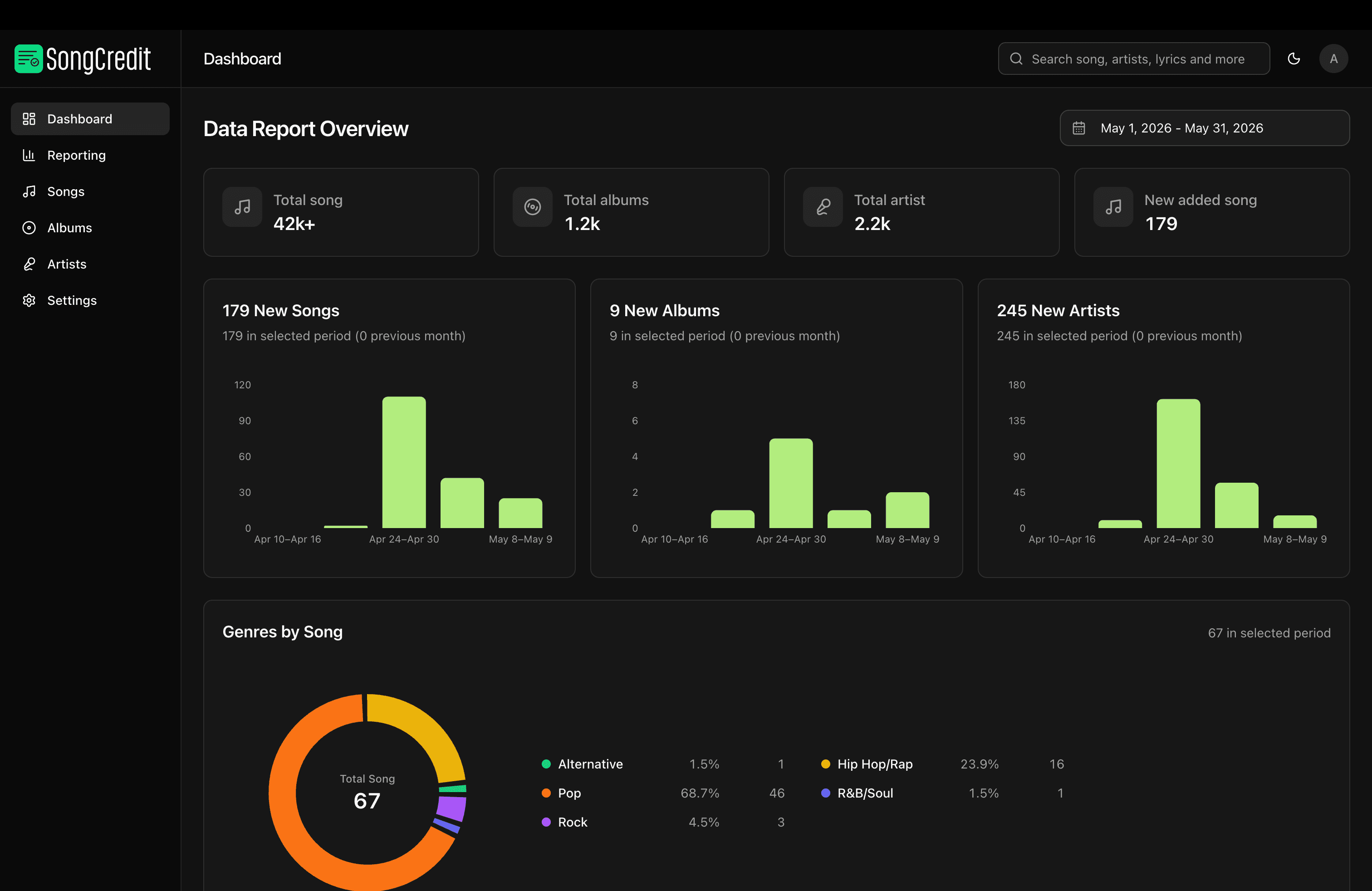Click the blue R&B/Soul legend dot
This screenshot has height=891, width=1372.
(x=825, y=793)
